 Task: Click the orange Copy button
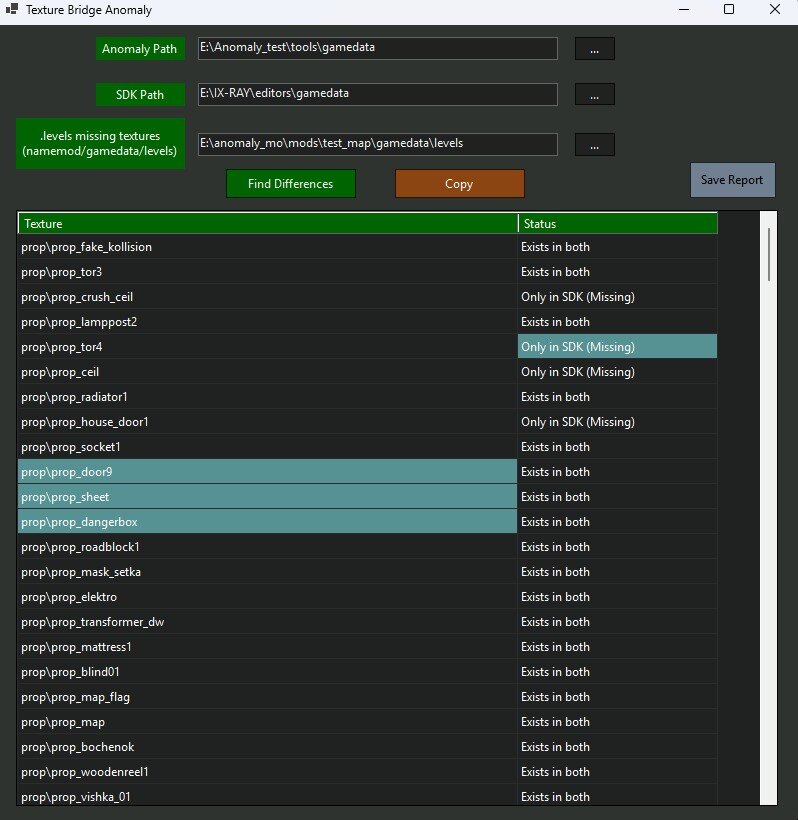coord(460,184)
